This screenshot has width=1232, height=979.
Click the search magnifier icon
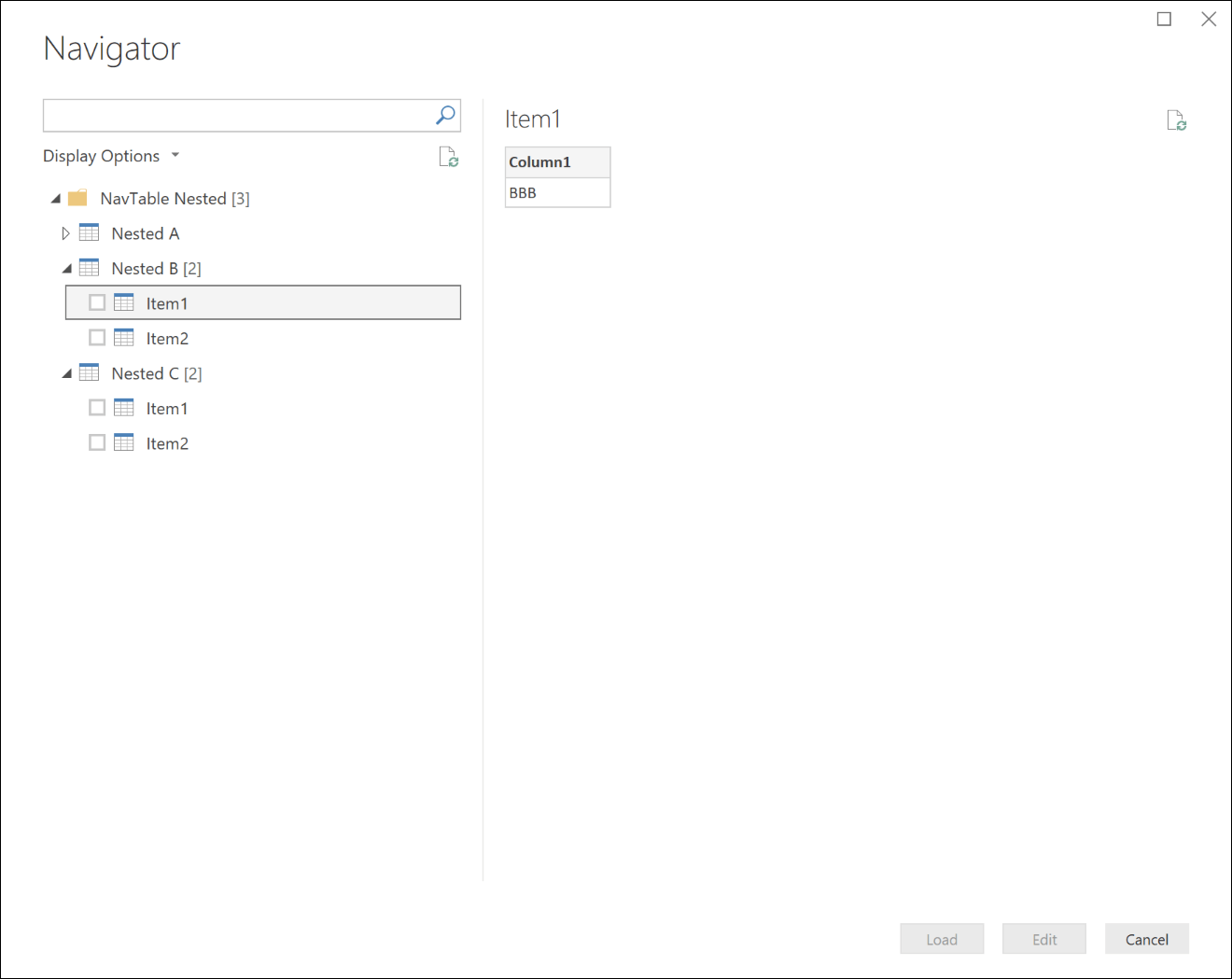click(445, 115)
